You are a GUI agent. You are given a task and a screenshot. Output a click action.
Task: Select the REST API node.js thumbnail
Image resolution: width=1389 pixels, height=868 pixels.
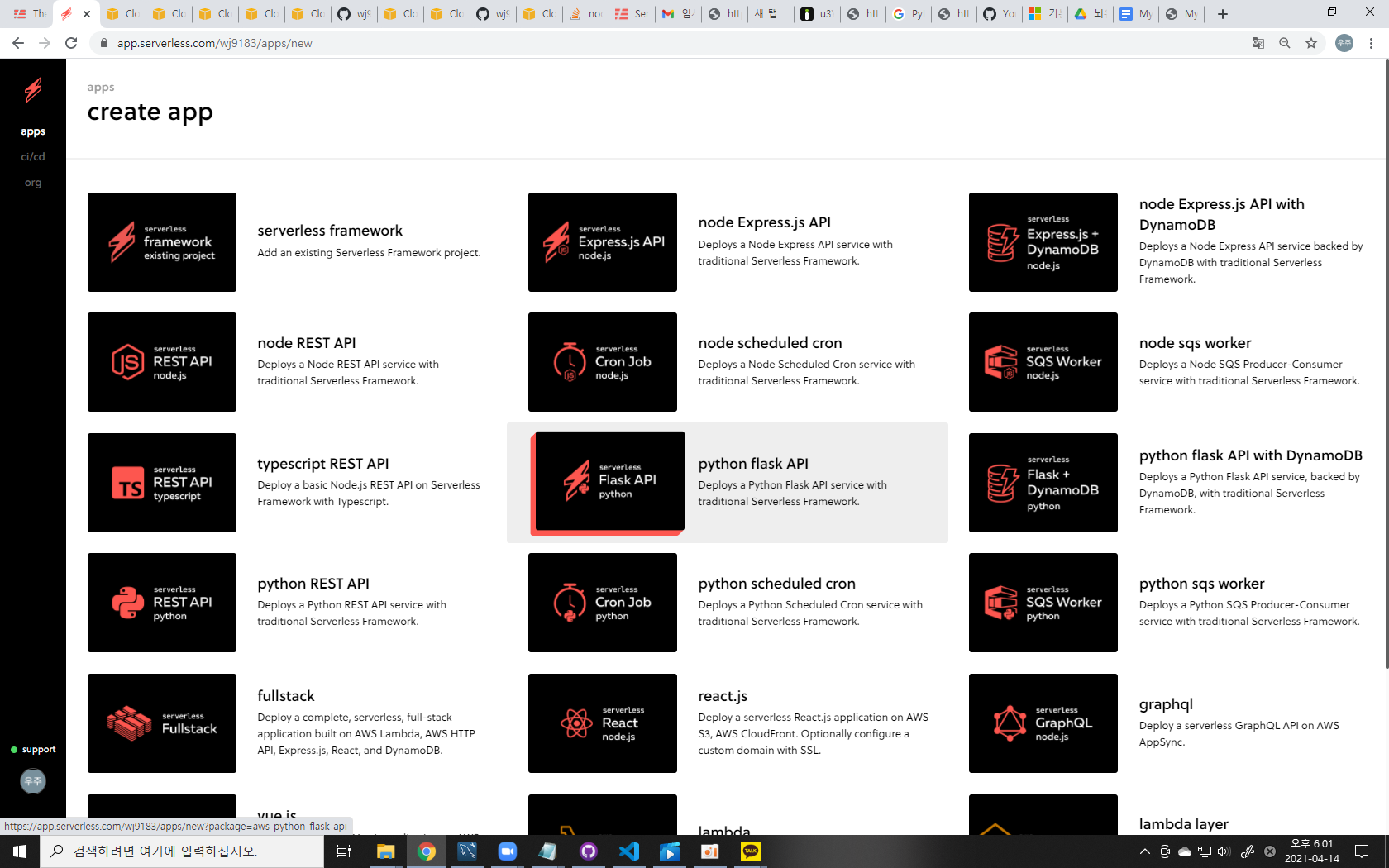click(x=162, y=362)
